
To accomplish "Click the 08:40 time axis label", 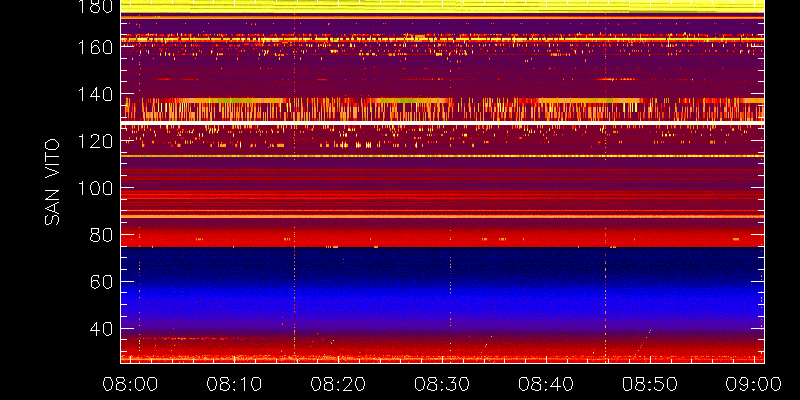I will tap(546, 384).
